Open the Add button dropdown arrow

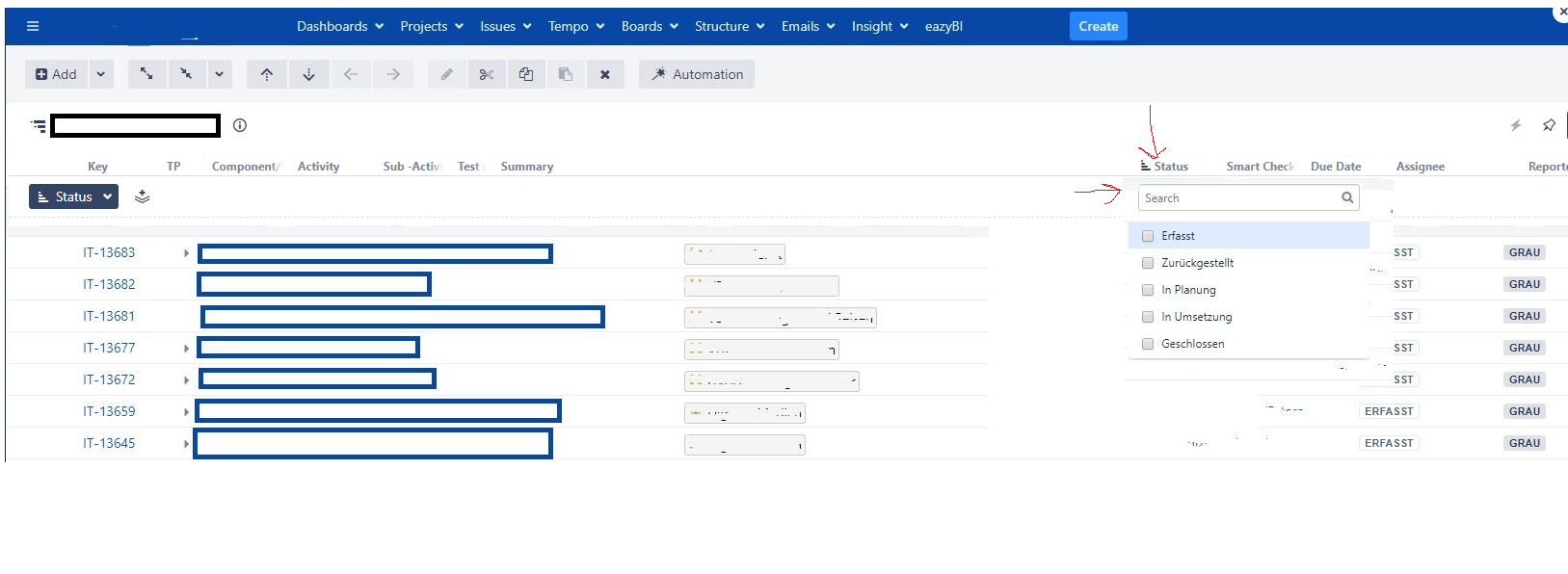pyautogui.click(x=100, y=74)
